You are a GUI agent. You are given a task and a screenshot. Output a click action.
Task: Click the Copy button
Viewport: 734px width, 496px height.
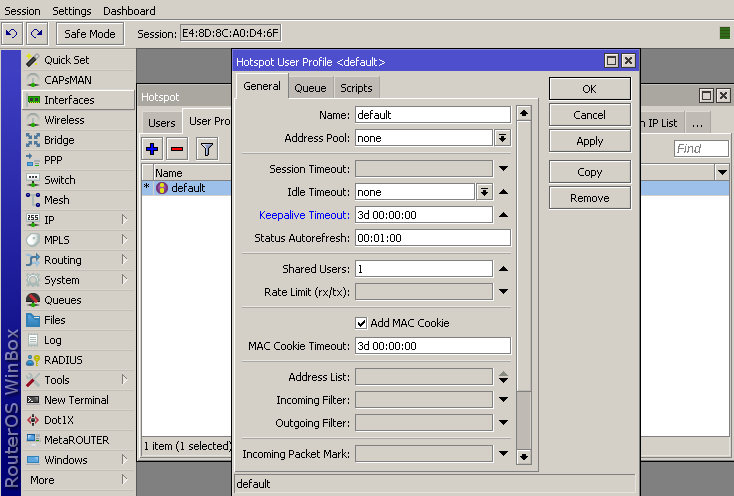tap(589, 172)
